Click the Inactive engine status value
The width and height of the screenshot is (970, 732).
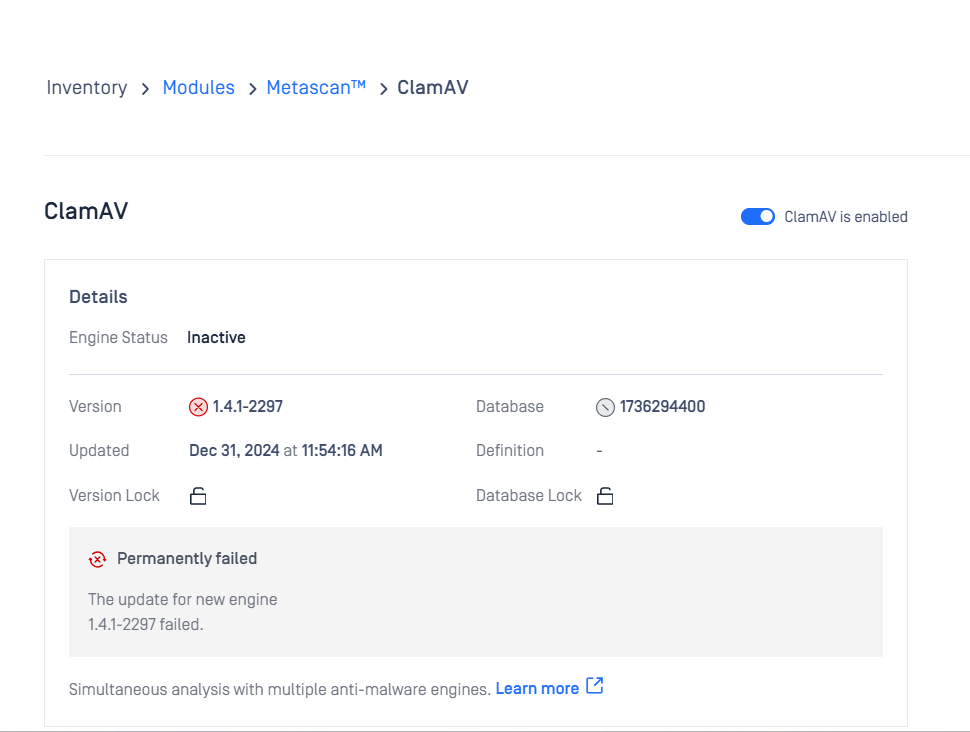[x=217, y=337]
